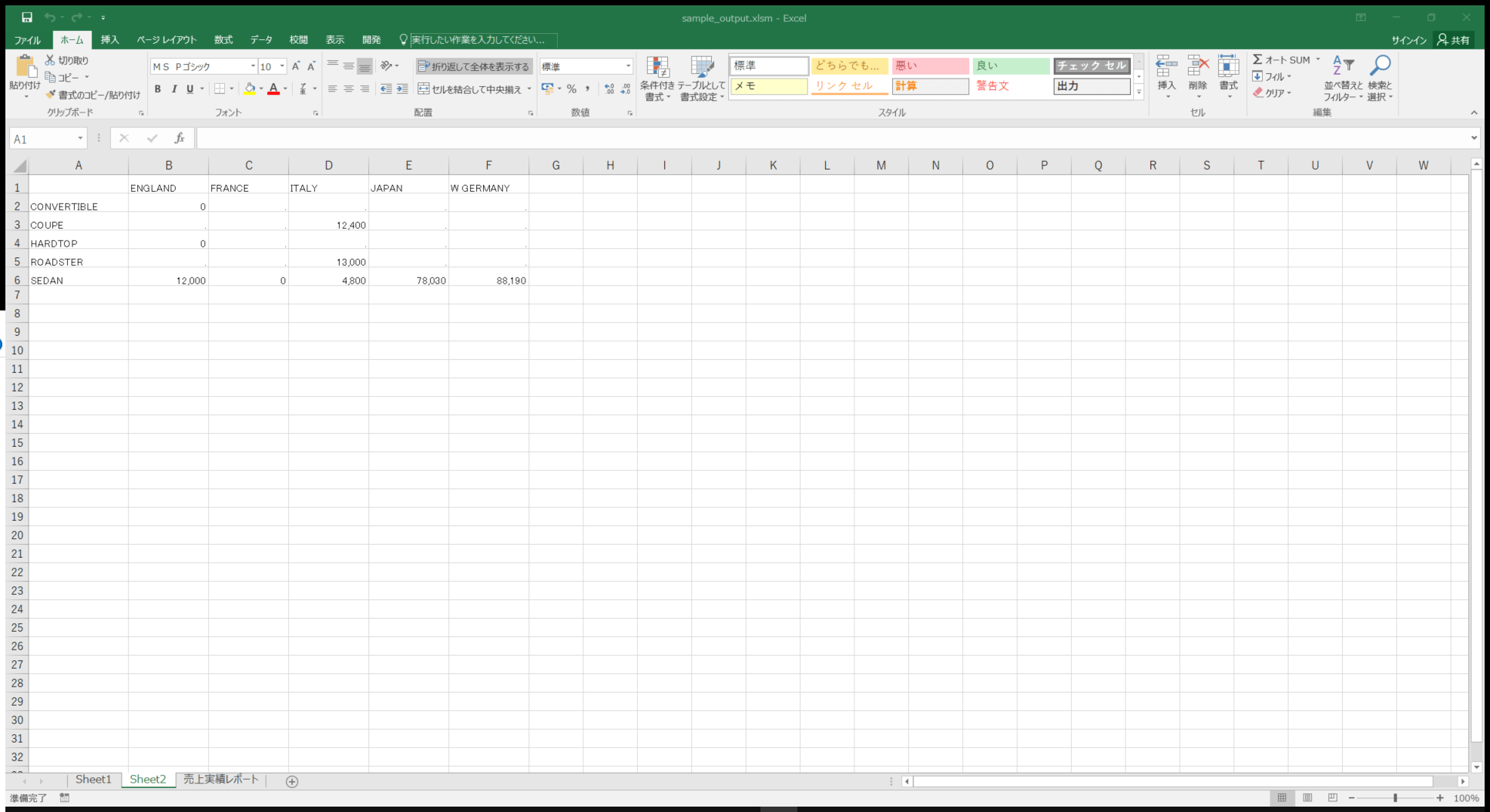This screenshot has width=1490, height=812.
Task: Click the decrease decimal icon
Action: tap(626, 89)
